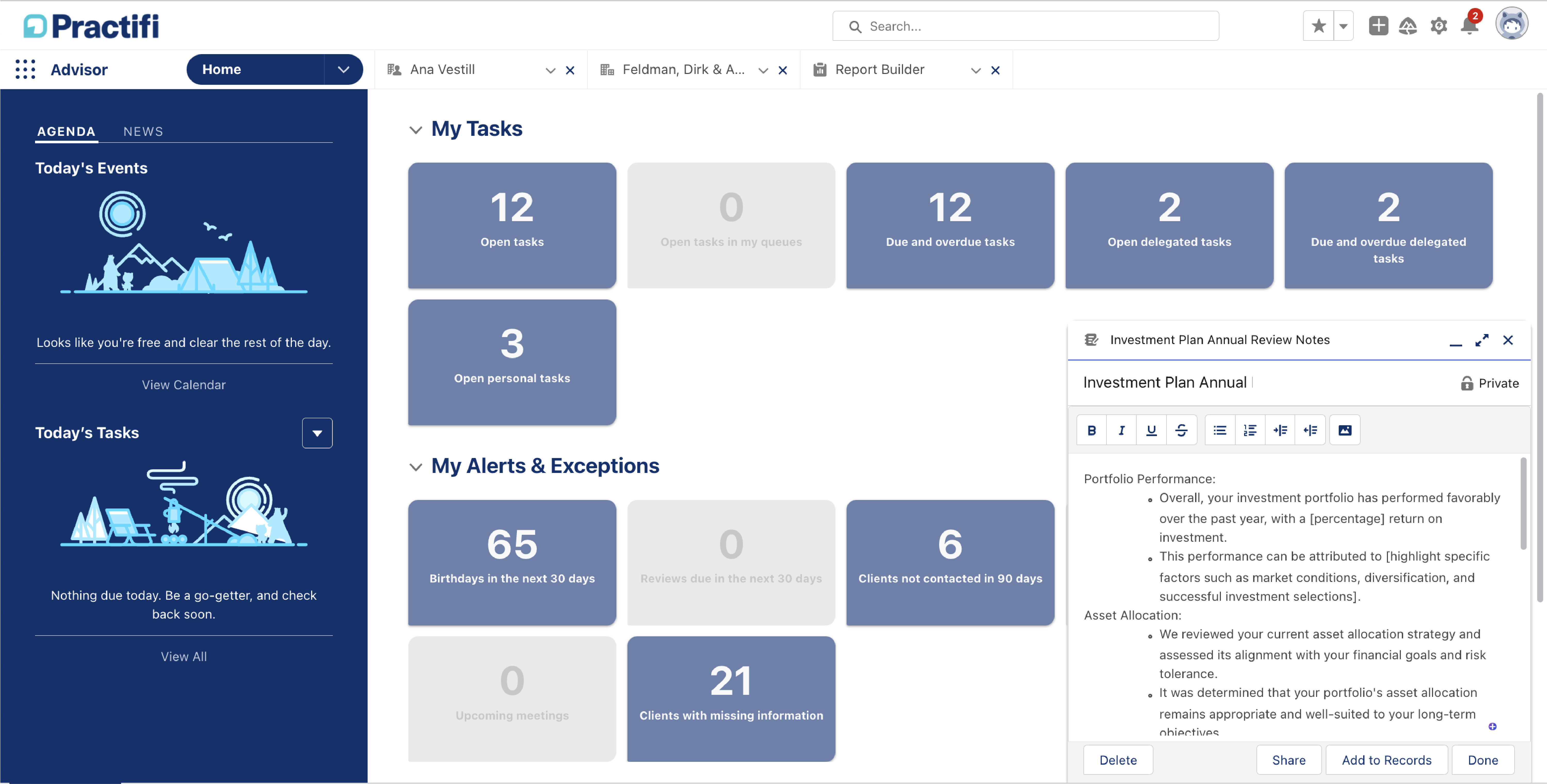This screenshot has width=1547, height=784.
Task: Open Clients with missing information tile
Action: tap(731, 699)
